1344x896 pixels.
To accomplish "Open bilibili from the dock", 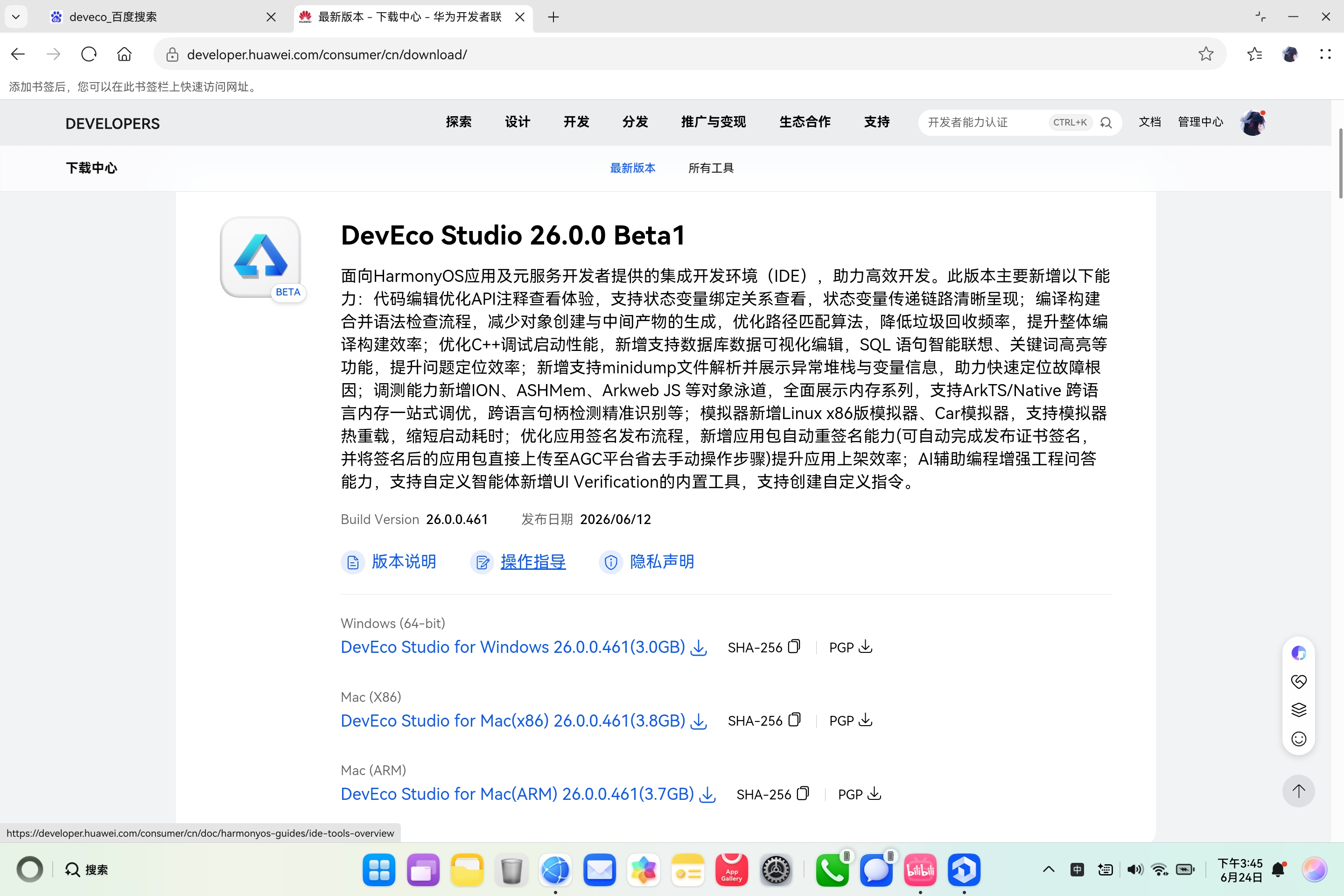I will pyautogui.click(x=920, y=870).
